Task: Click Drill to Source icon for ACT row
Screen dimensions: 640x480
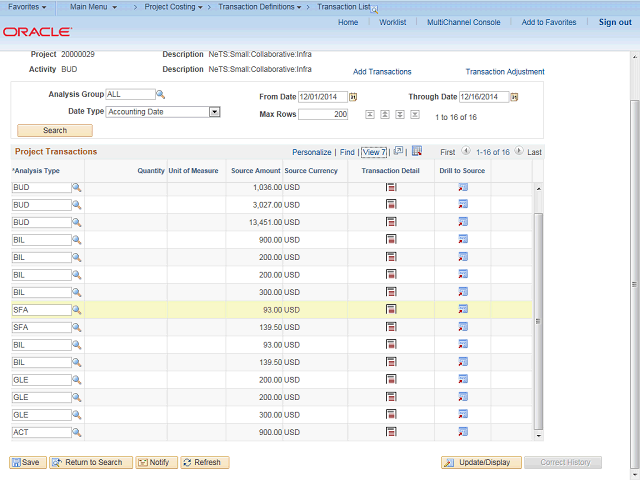Action: click(463, 433)
